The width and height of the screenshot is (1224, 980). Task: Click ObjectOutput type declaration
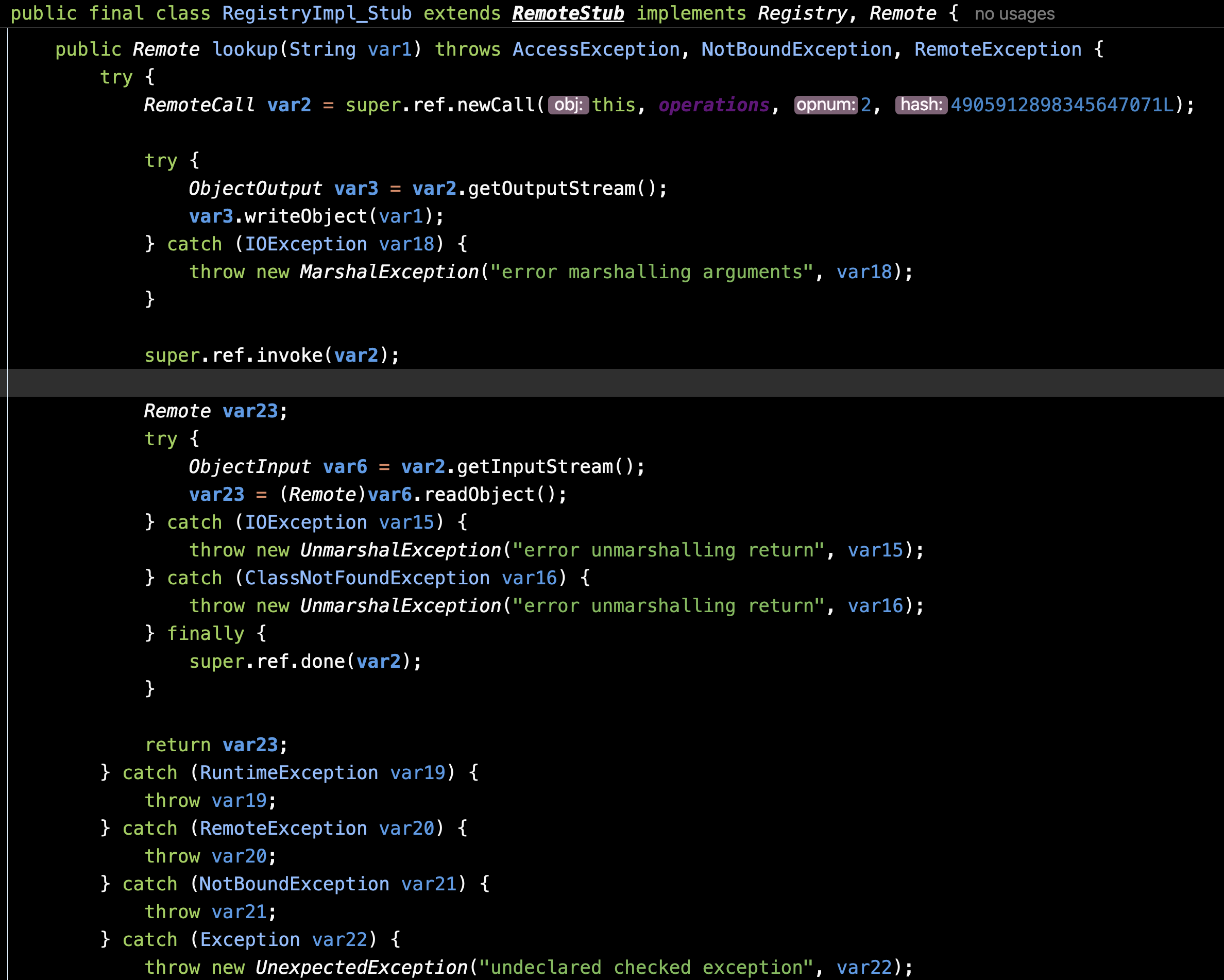coord(255,189)
